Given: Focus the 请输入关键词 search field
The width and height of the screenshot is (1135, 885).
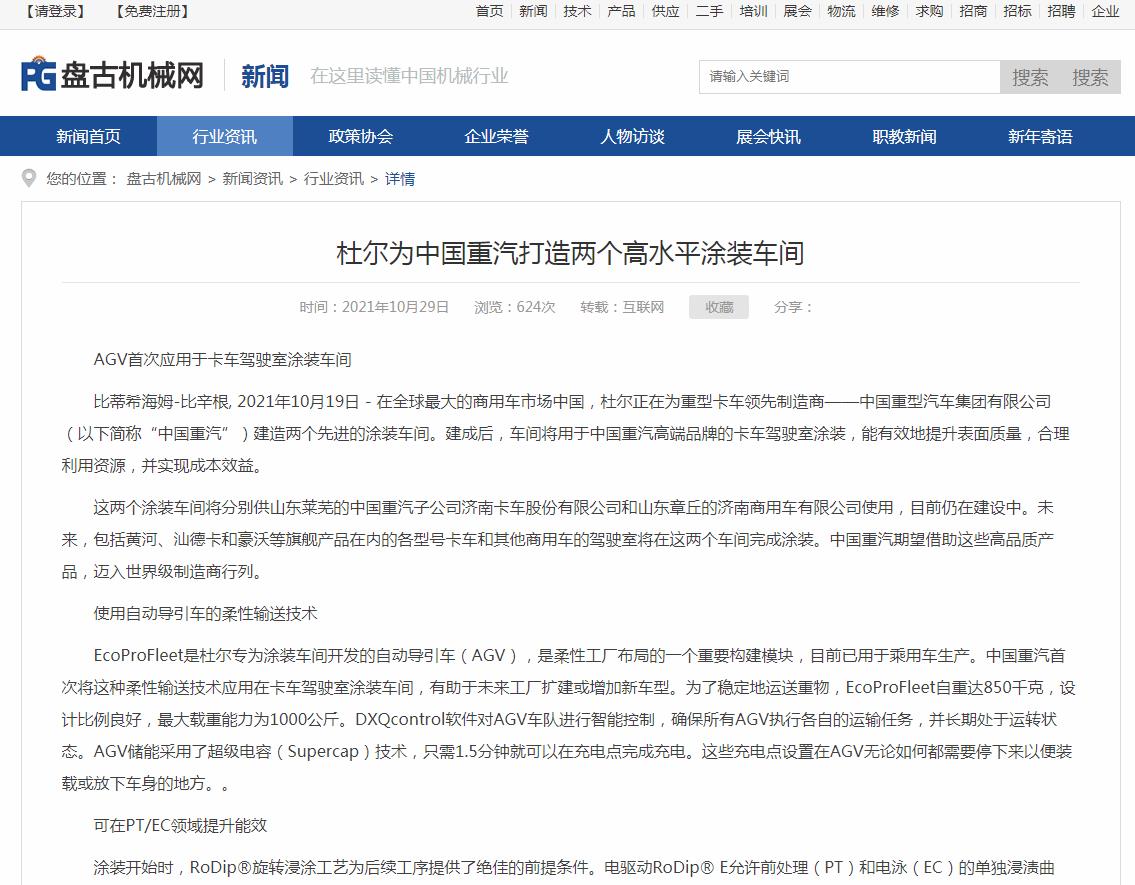Looking at the screenshot, I should click(849, 77).
